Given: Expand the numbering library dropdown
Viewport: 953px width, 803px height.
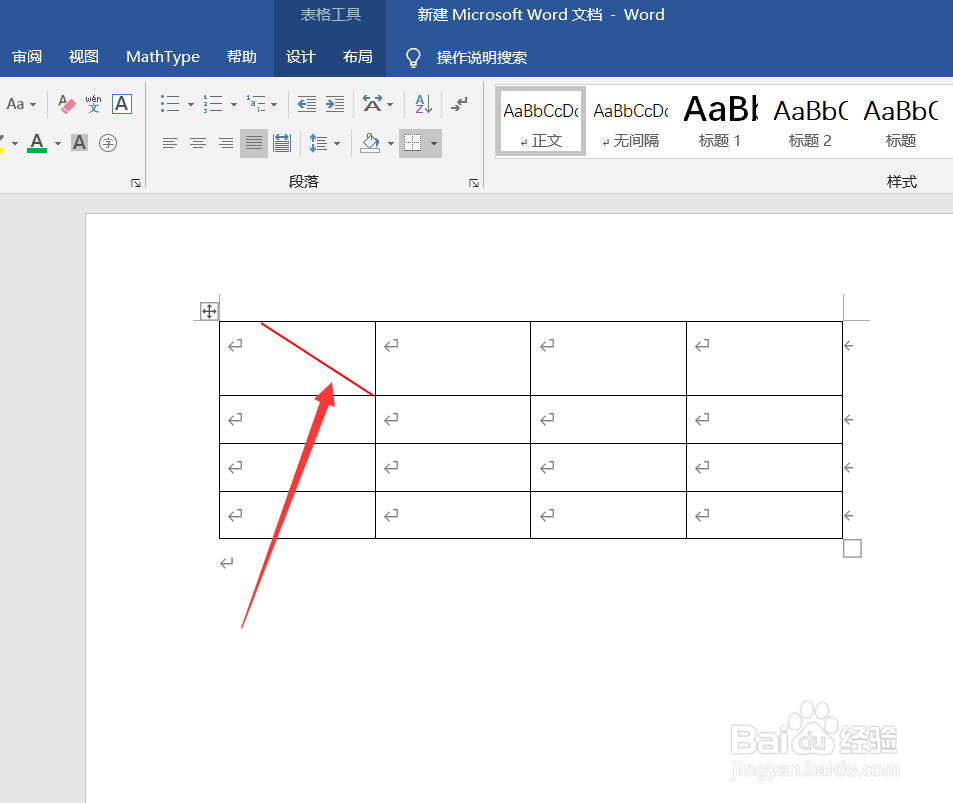Looking at the screenshot, I should tap(233, 105).
